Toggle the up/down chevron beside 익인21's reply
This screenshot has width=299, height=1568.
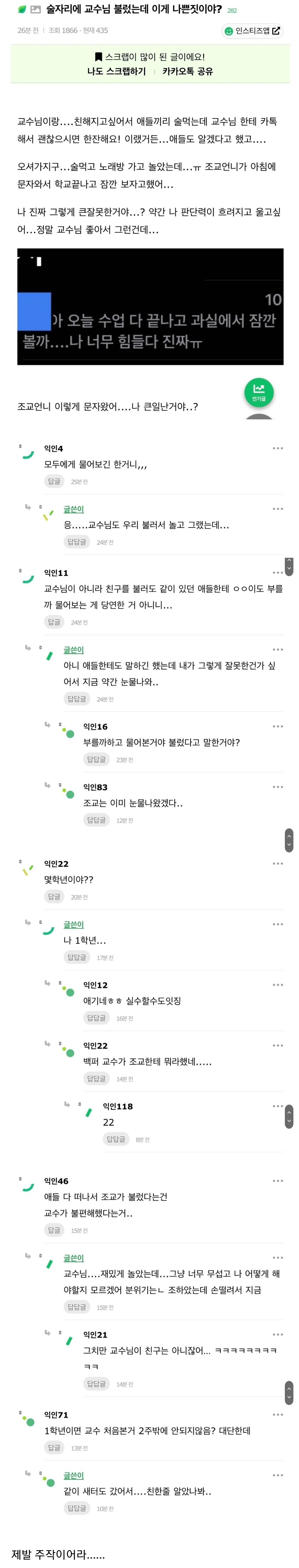289,1392
